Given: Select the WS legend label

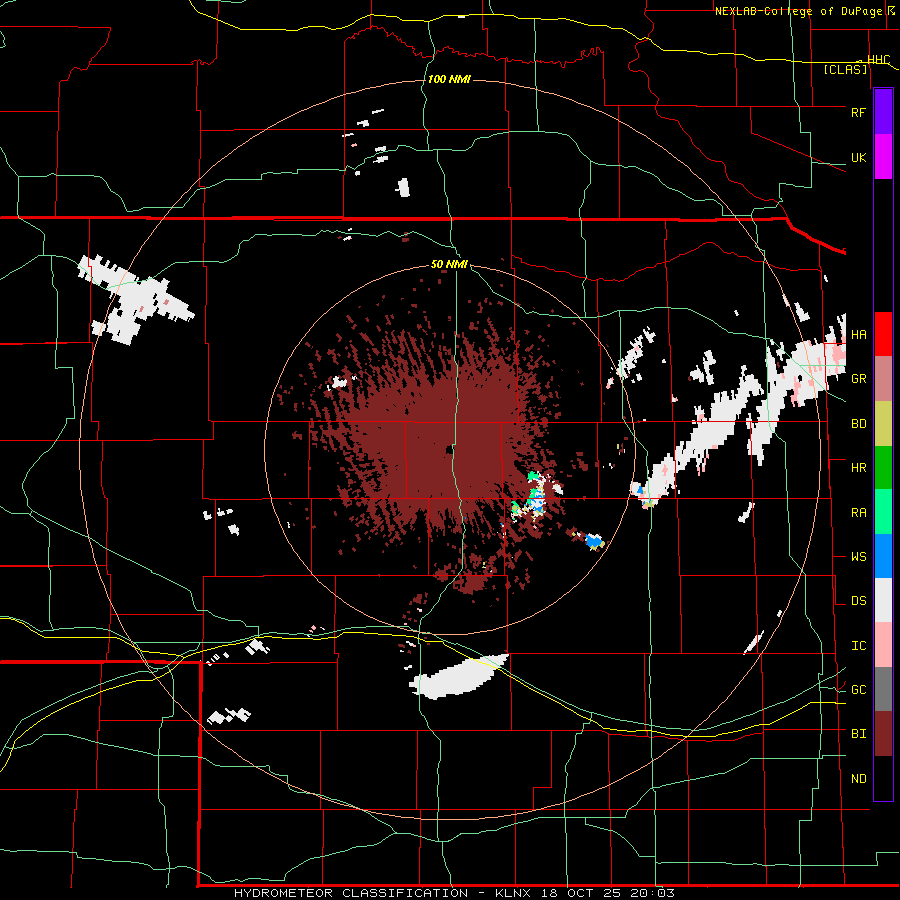Looking at the screenshot, I should (858, 557).
